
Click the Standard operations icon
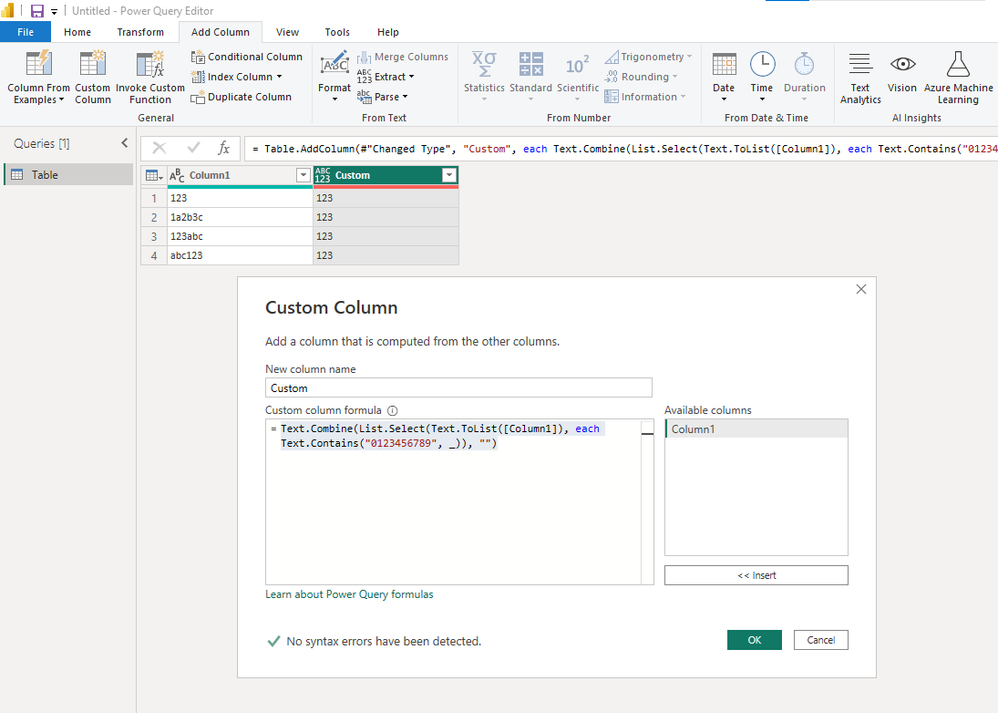pos(531,64)
